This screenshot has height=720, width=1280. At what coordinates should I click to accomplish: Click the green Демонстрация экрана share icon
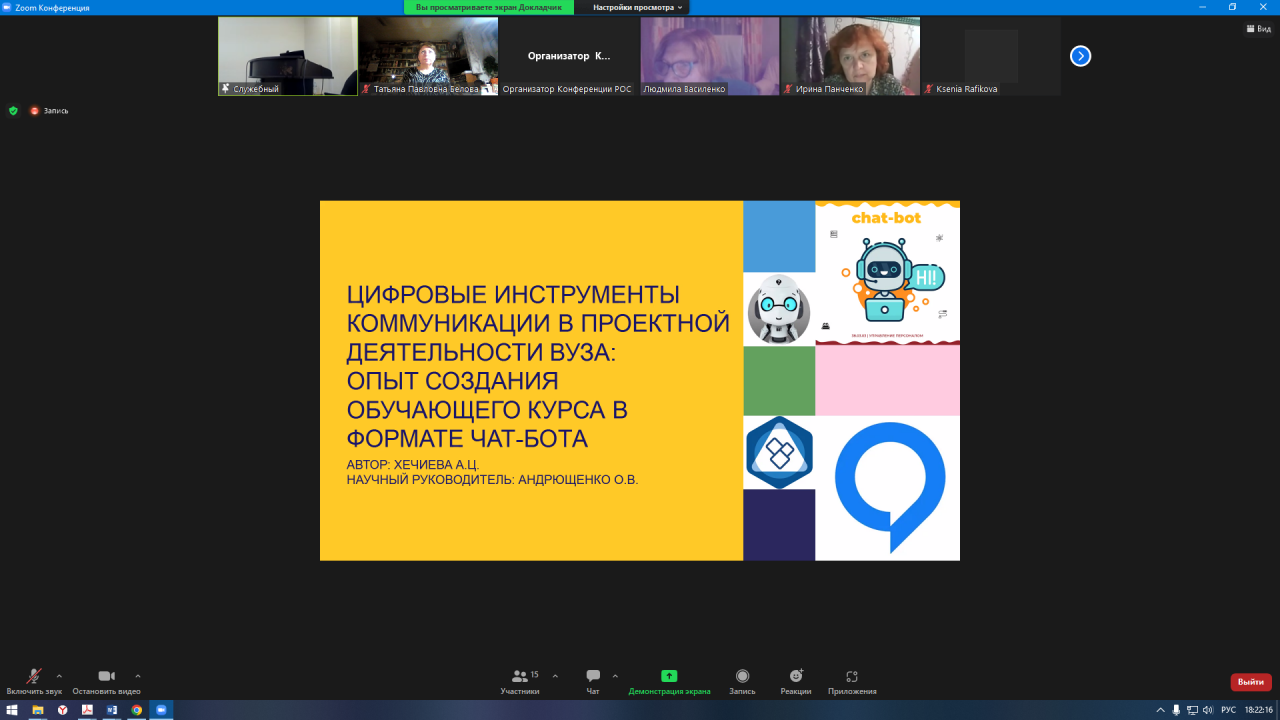tap(669, 676)
